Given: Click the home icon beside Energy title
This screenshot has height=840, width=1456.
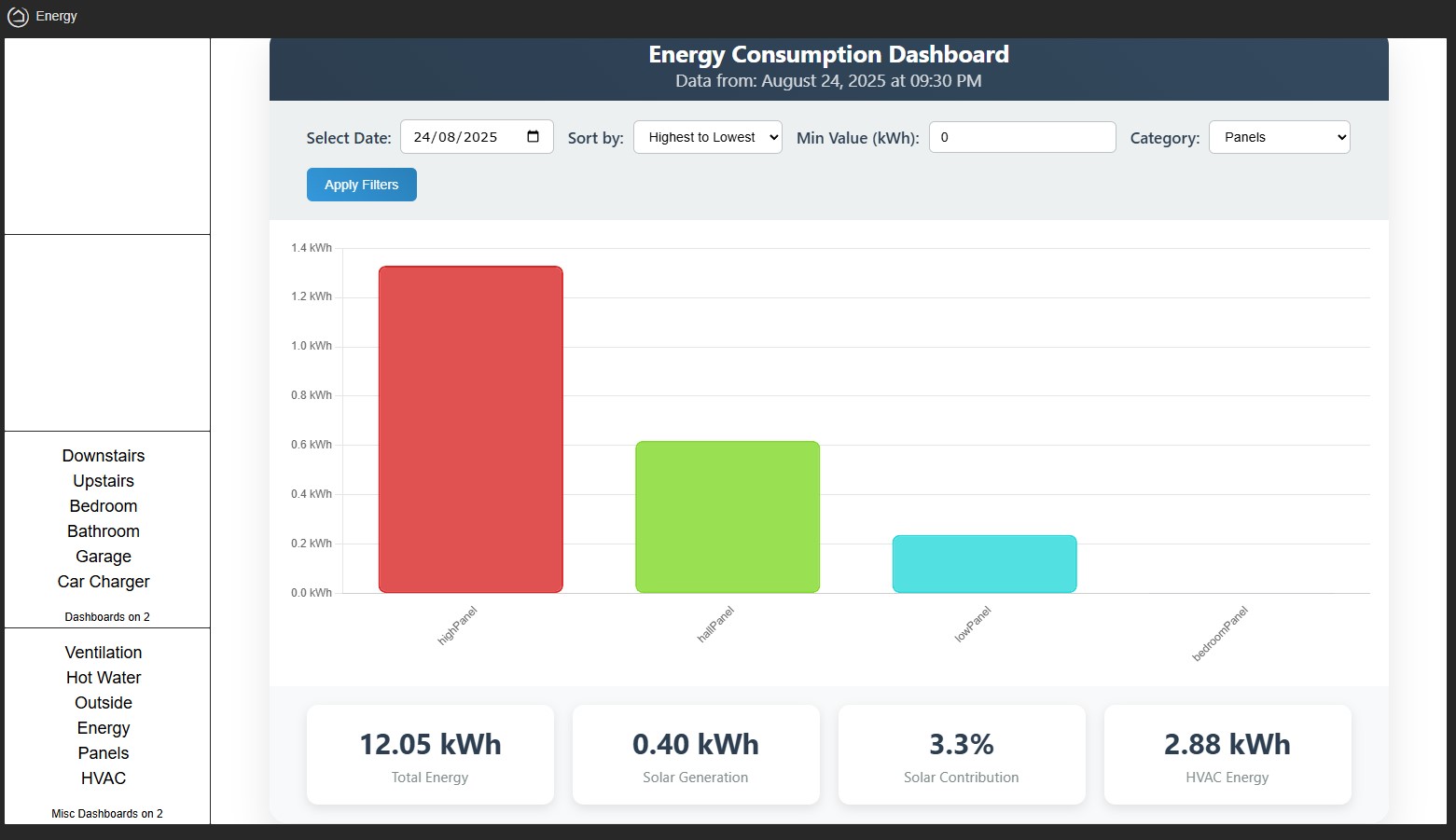Looking at the screenshot, I should (18, 17).
